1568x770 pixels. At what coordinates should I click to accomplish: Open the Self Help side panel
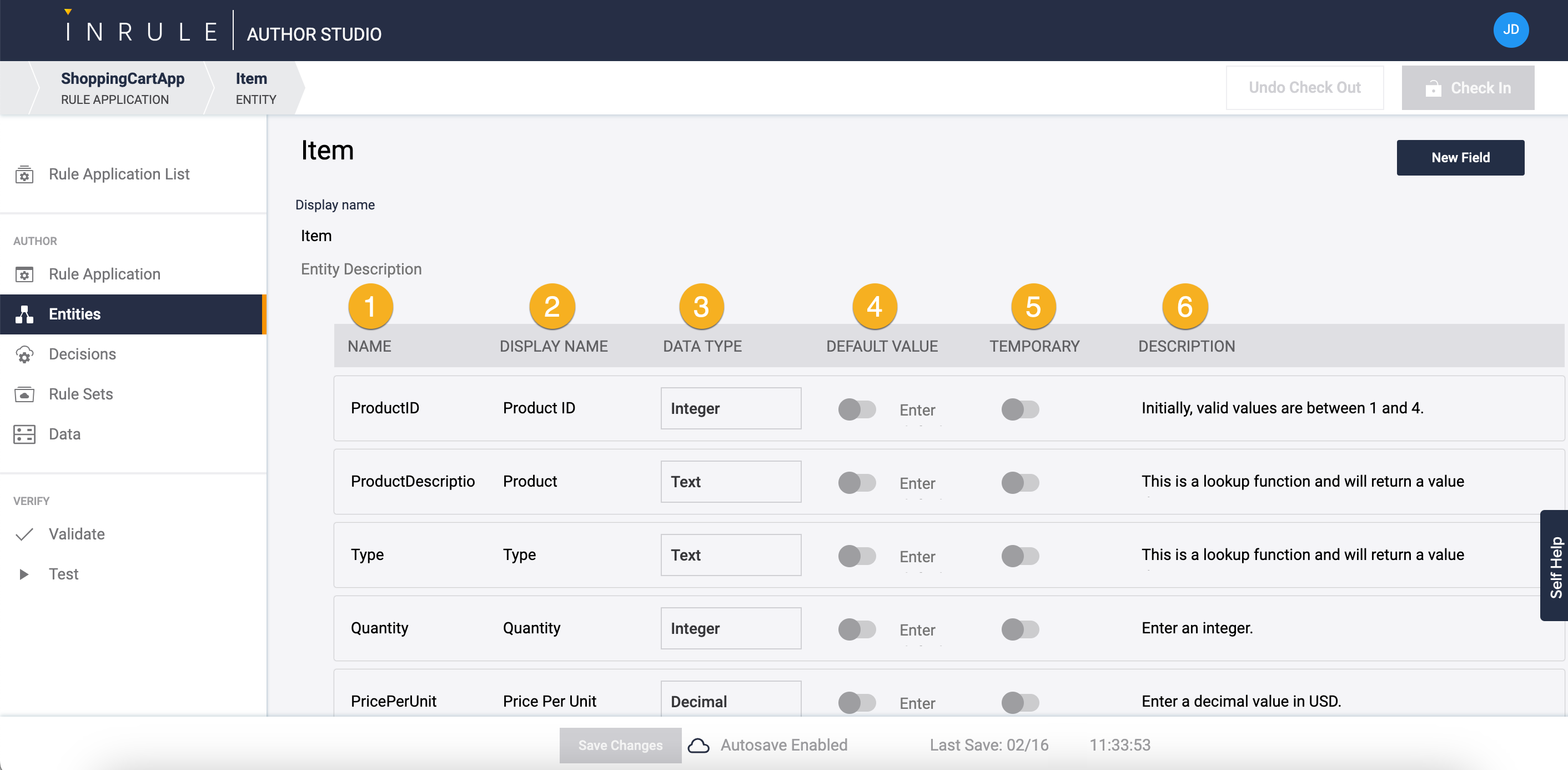1554,566
